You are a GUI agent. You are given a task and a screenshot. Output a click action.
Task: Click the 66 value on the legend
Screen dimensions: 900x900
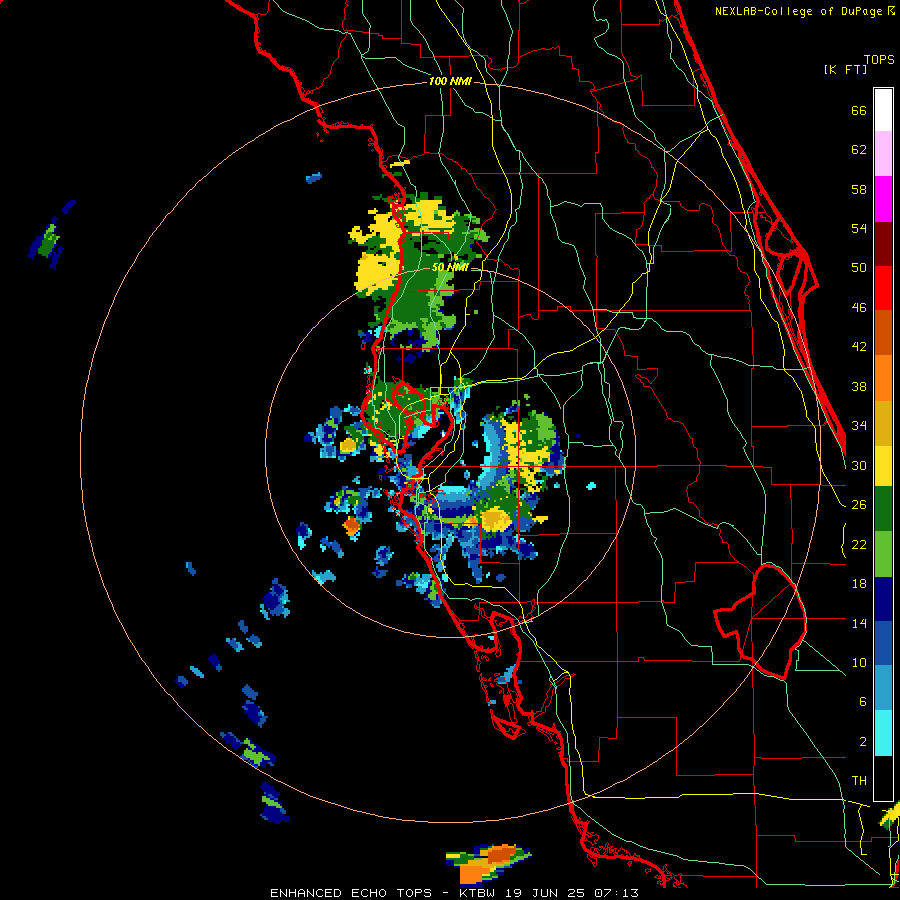pyautogui.click(x=859, y=110)
